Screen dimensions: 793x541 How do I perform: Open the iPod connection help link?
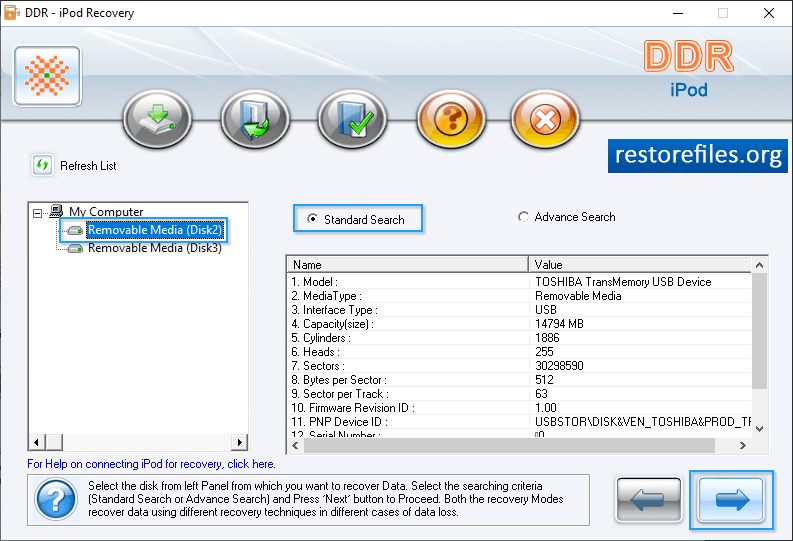tap(151, 464)
